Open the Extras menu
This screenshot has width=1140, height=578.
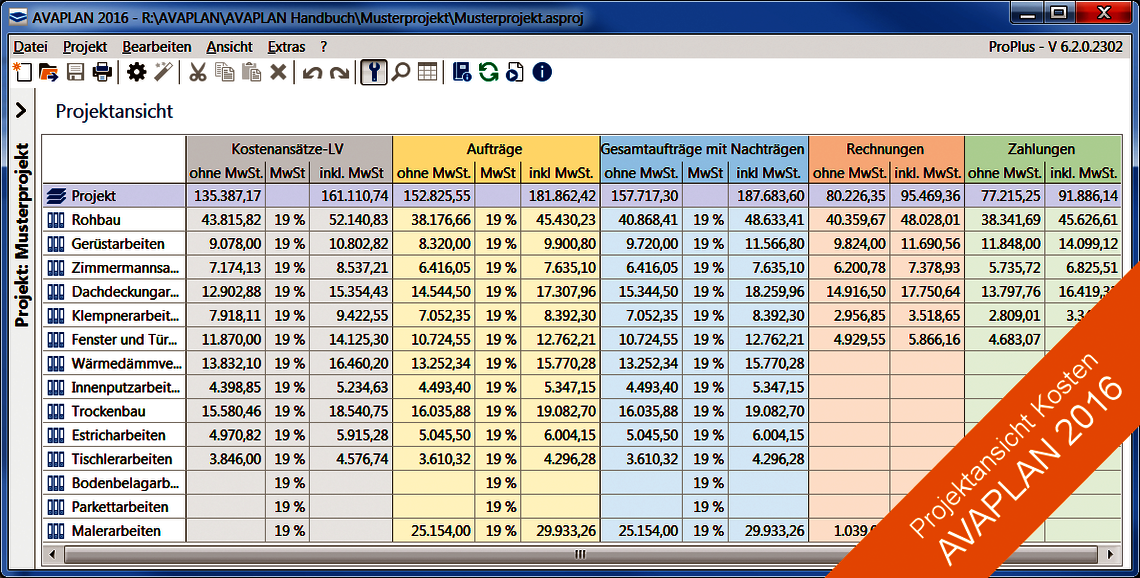pos(286,47)
